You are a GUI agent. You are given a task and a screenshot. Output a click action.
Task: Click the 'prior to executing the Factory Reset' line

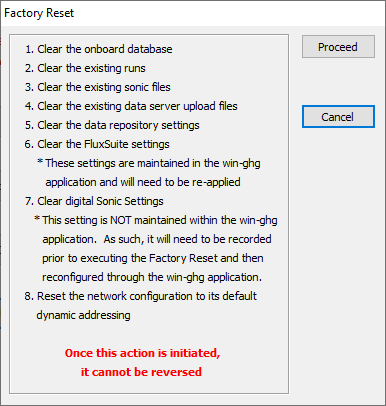(x=153, y=258)
